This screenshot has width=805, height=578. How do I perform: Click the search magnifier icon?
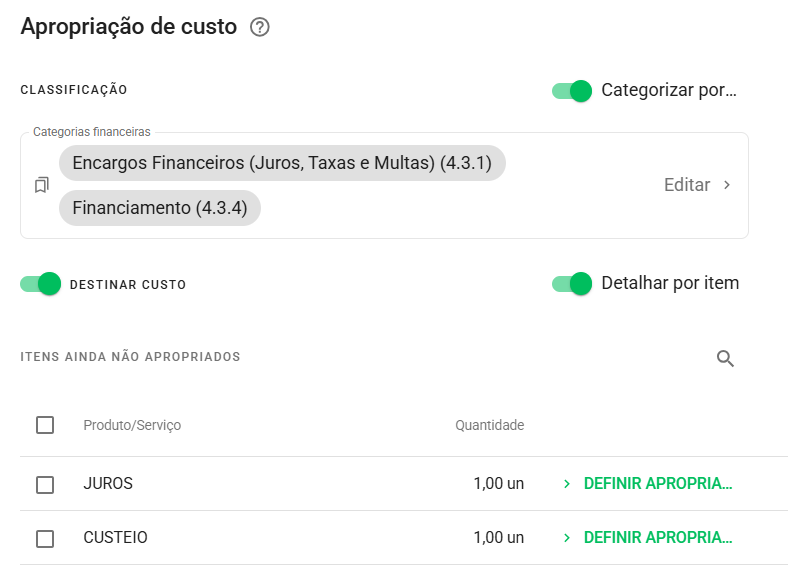[x=725, y=358]
